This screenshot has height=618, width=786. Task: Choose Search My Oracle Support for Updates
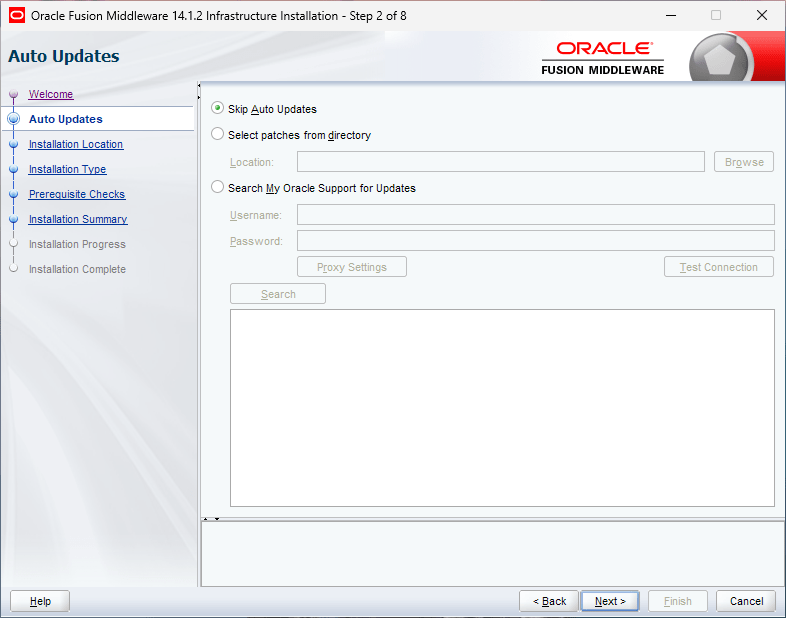[x=217, y=187]
